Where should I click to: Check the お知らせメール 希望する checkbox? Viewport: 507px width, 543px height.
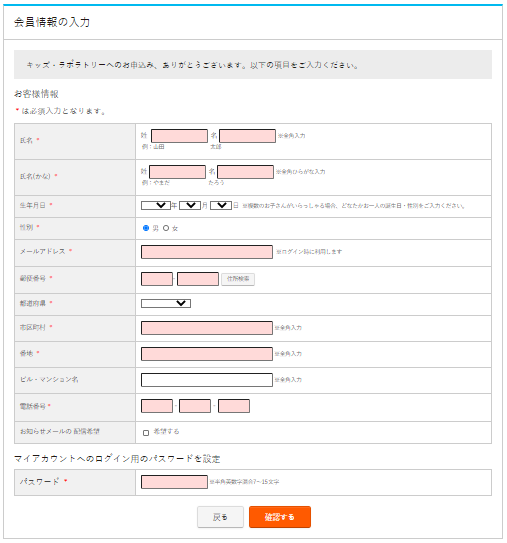coord(146,433)
